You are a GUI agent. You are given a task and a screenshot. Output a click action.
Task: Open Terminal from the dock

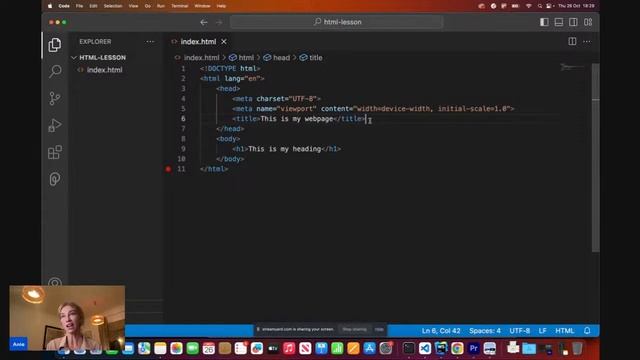click(x=409, y=348)
